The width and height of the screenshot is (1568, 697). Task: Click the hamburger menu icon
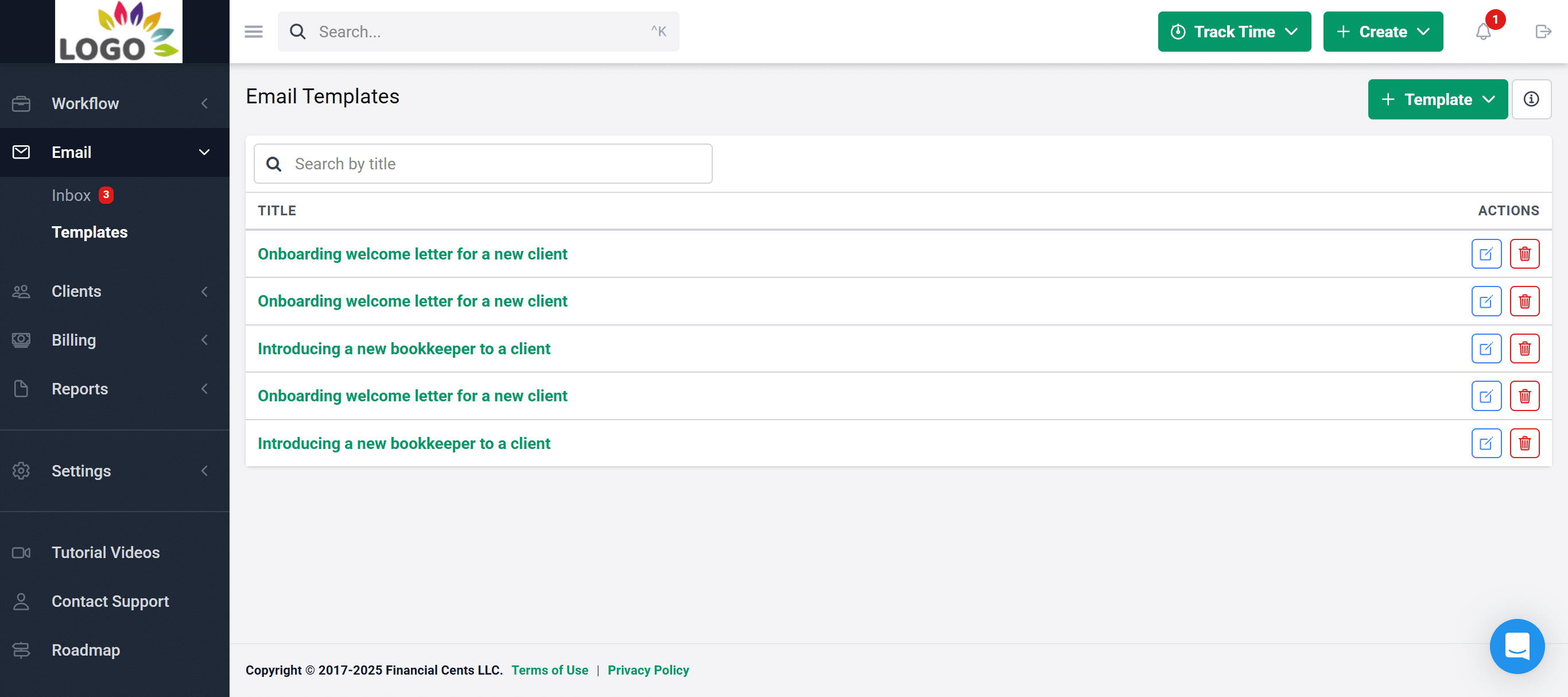pos(253,32)
